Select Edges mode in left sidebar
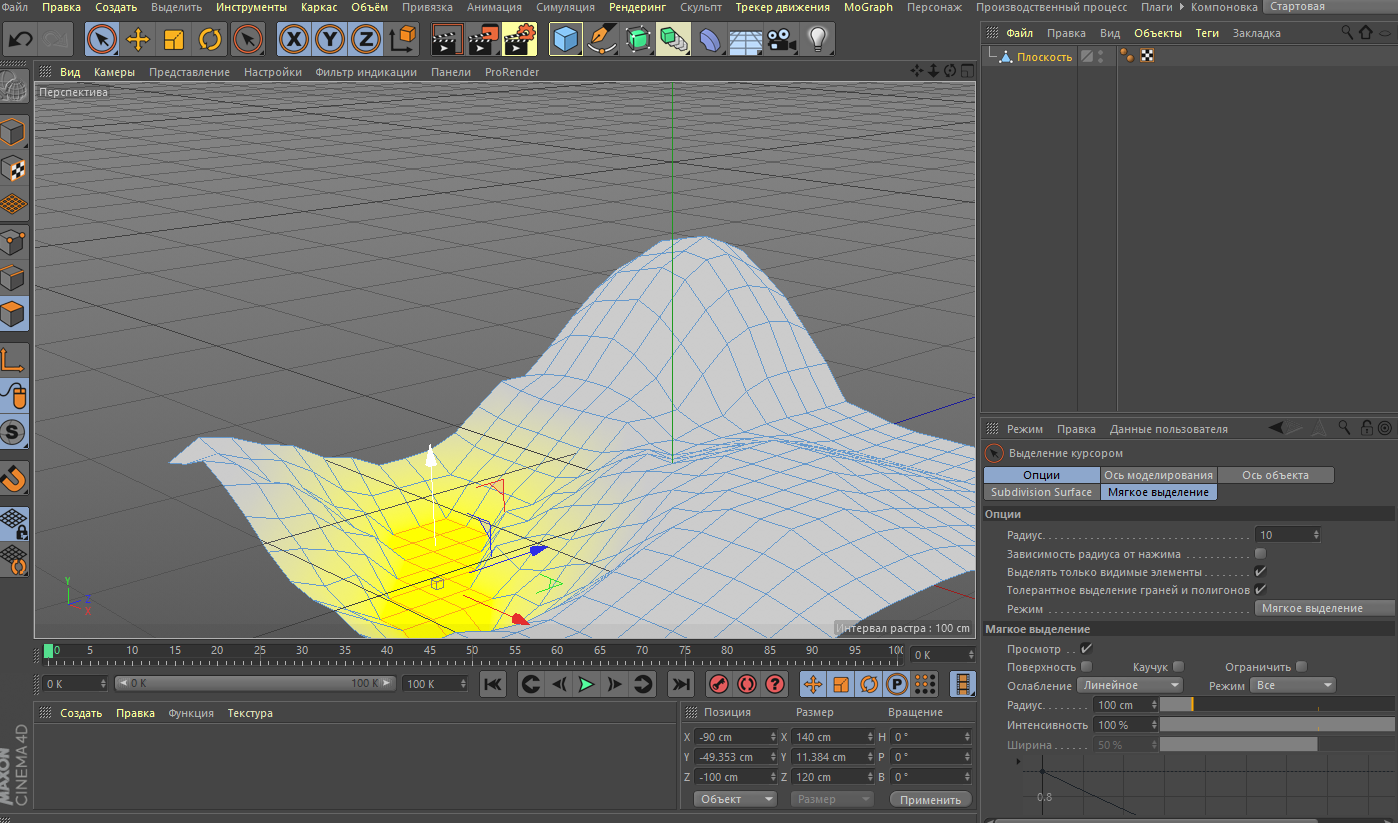 pyautogui.click(x=14, y=277)
